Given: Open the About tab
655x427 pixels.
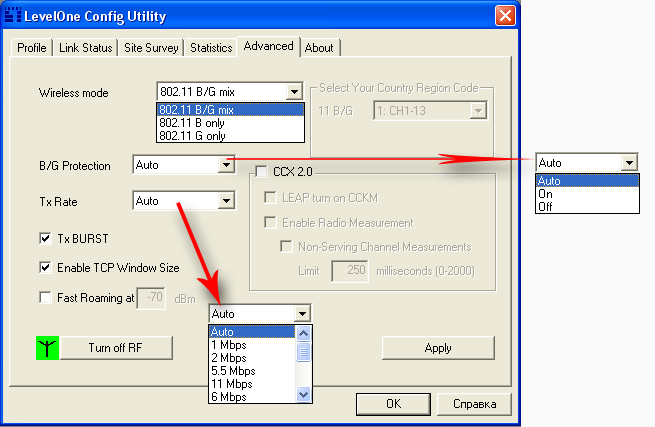Looking at the screenshot, I should [319, 48].
